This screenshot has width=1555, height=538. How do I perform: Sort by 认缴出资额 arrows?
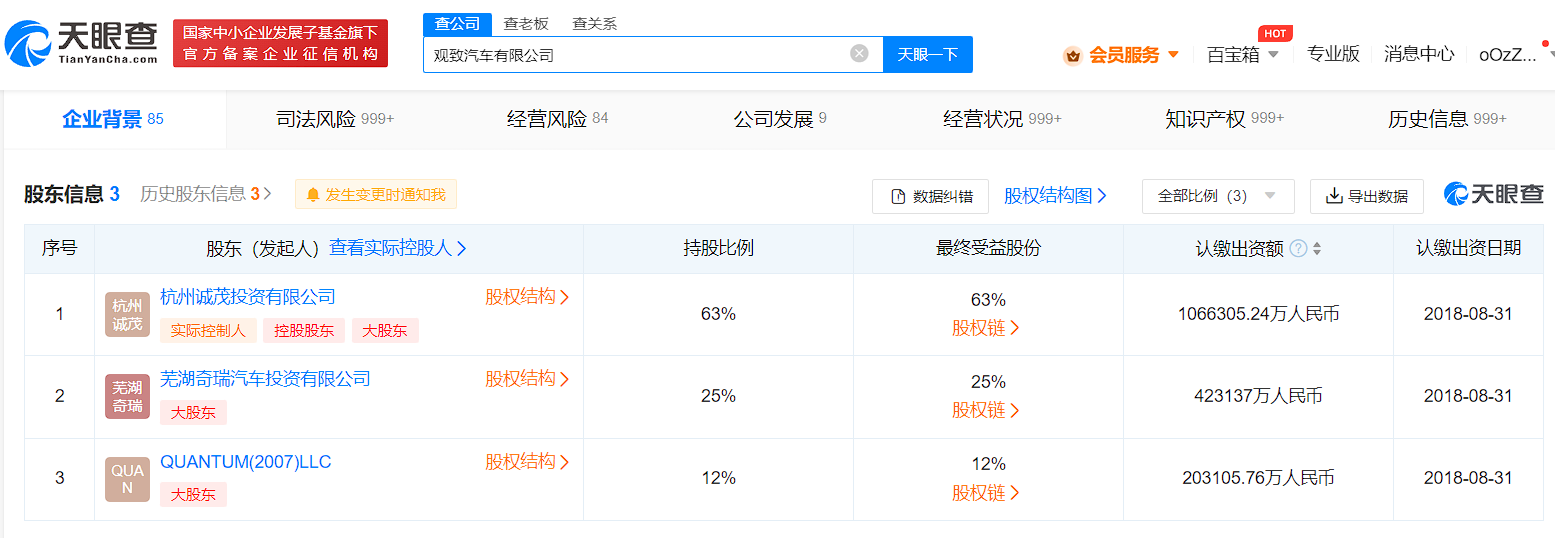point(1317,249)
